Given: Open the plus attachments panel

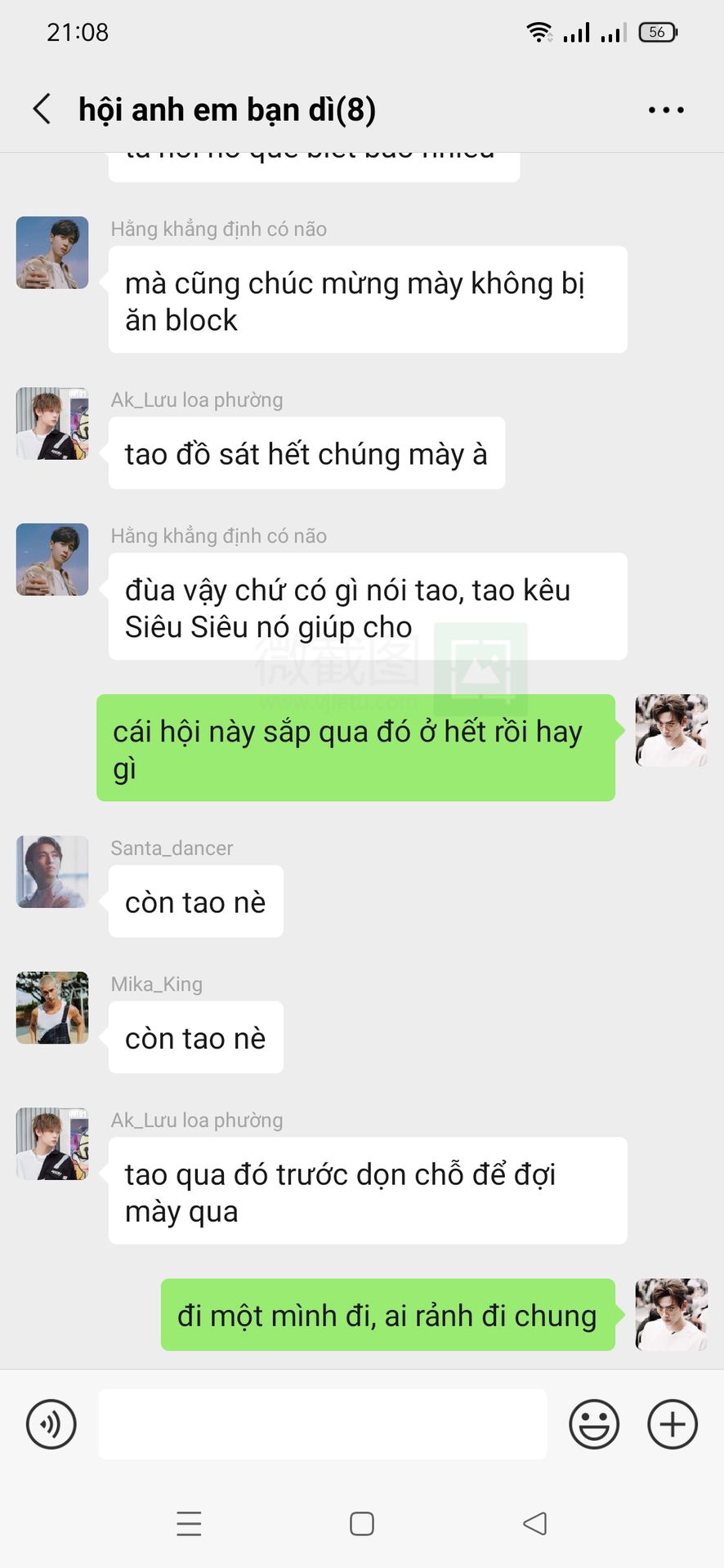Looking at the screenshot, I should pyautogui.click(x=673, y=1424).
